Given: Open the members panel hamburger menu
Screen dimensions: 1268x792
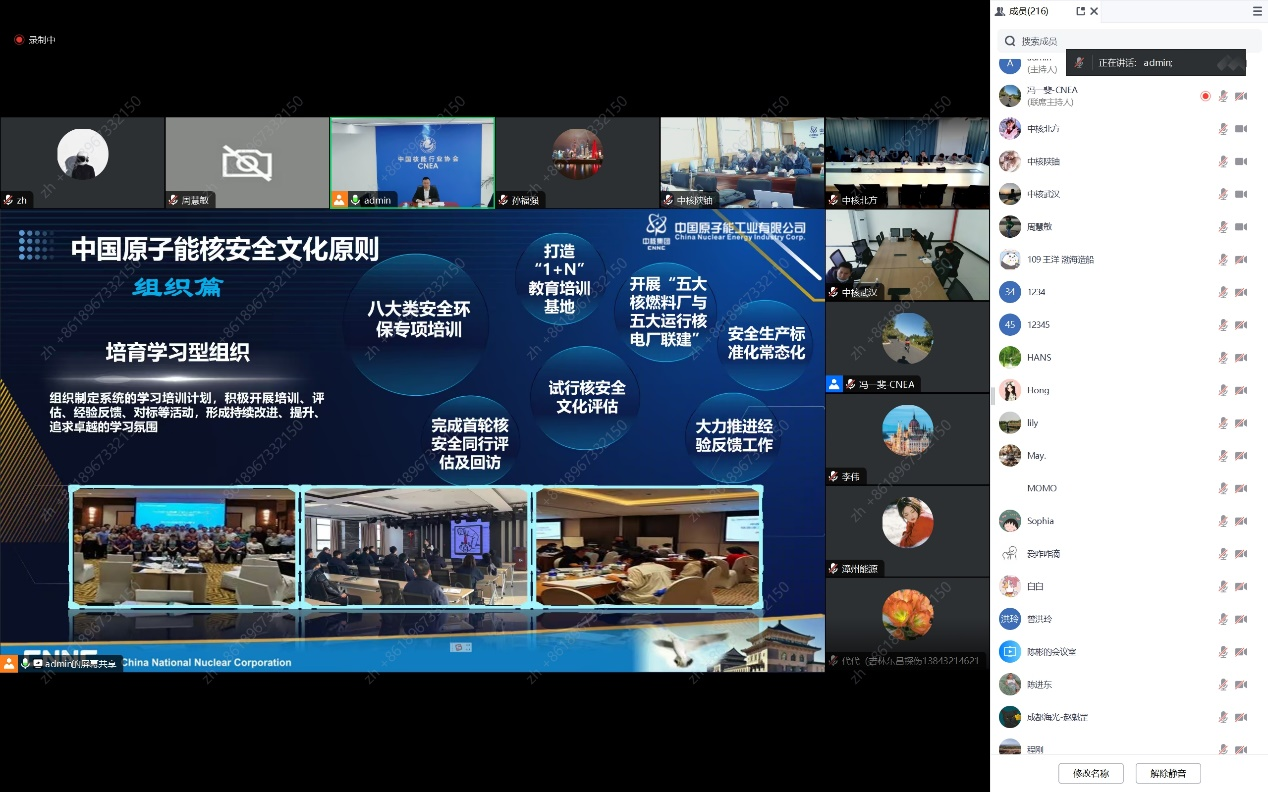Looking at the screenshot, I should pos(1257,11).
